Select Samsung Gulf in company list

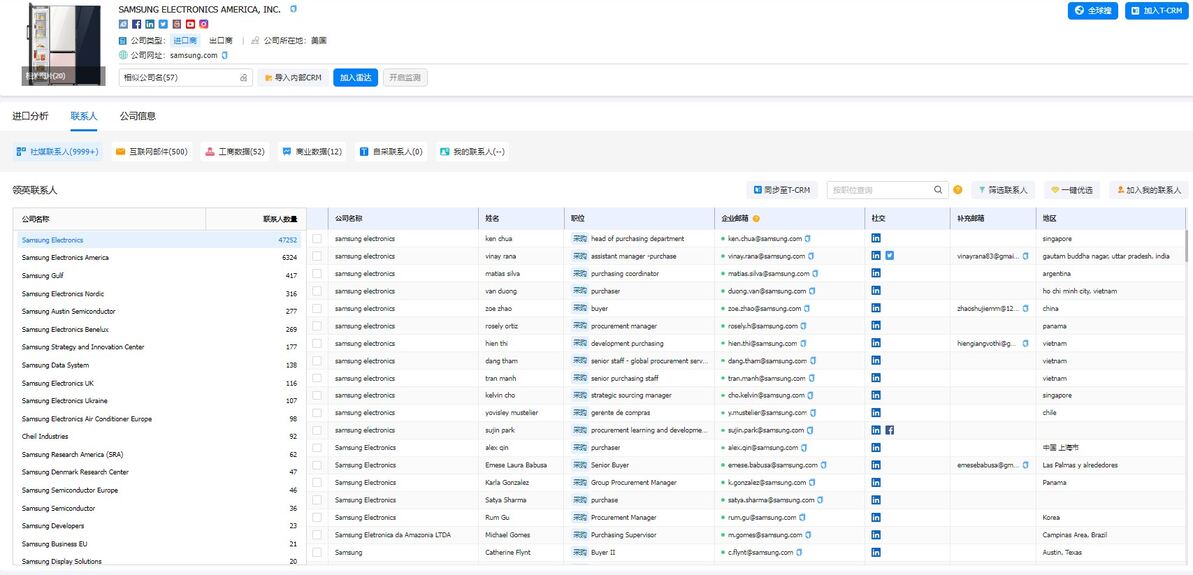tap(160, 275)
